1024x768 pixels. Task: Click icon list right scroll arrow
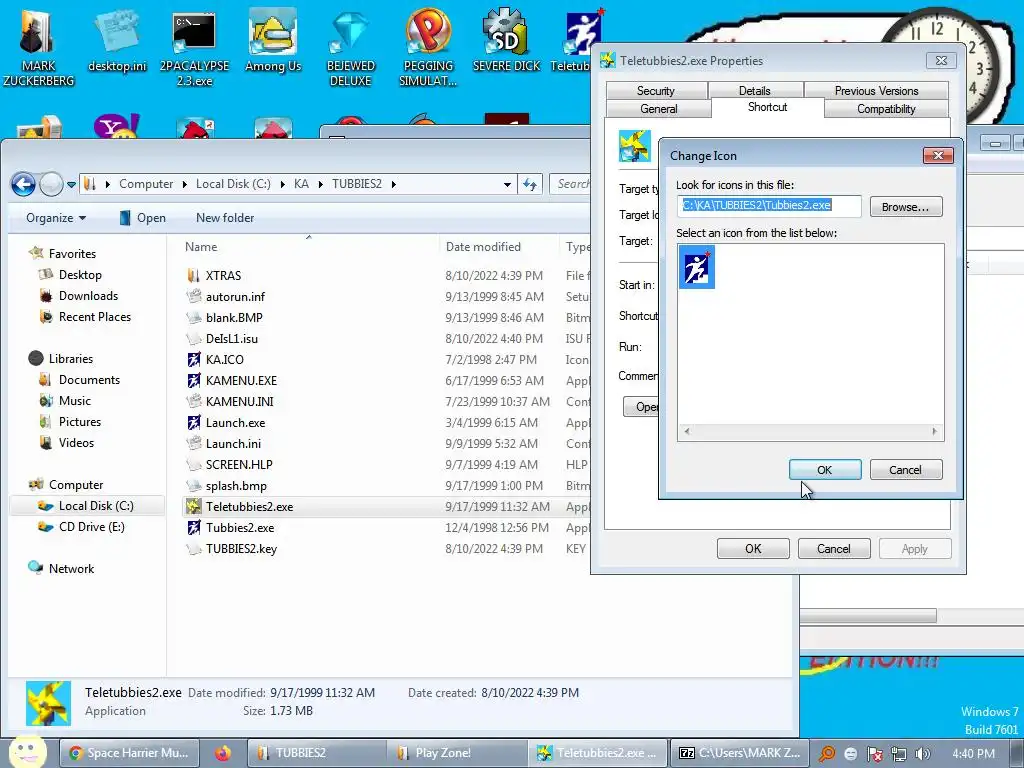935,432
